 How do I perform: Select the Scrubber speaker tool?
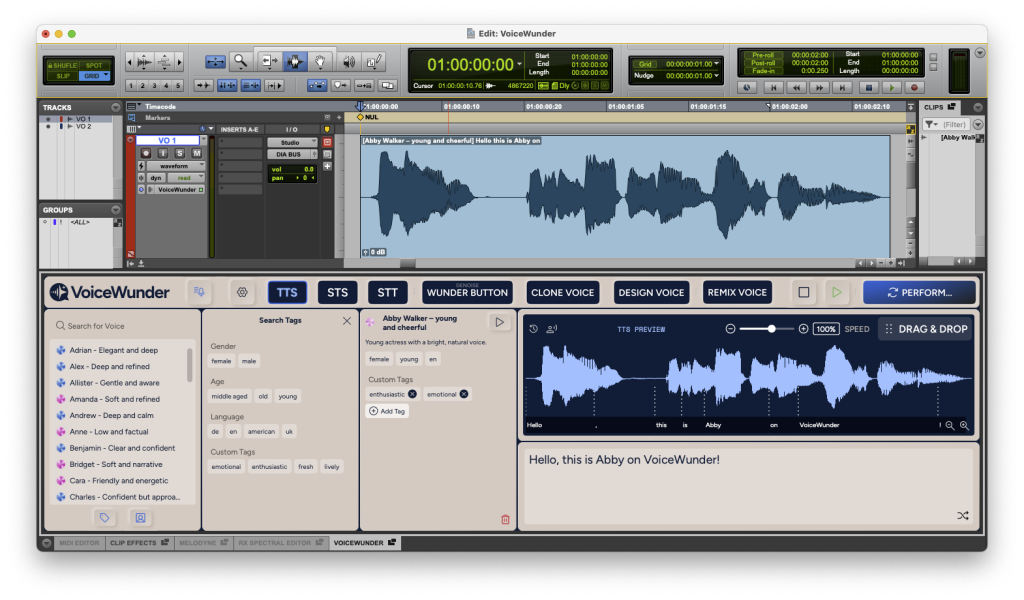[349, 61]
